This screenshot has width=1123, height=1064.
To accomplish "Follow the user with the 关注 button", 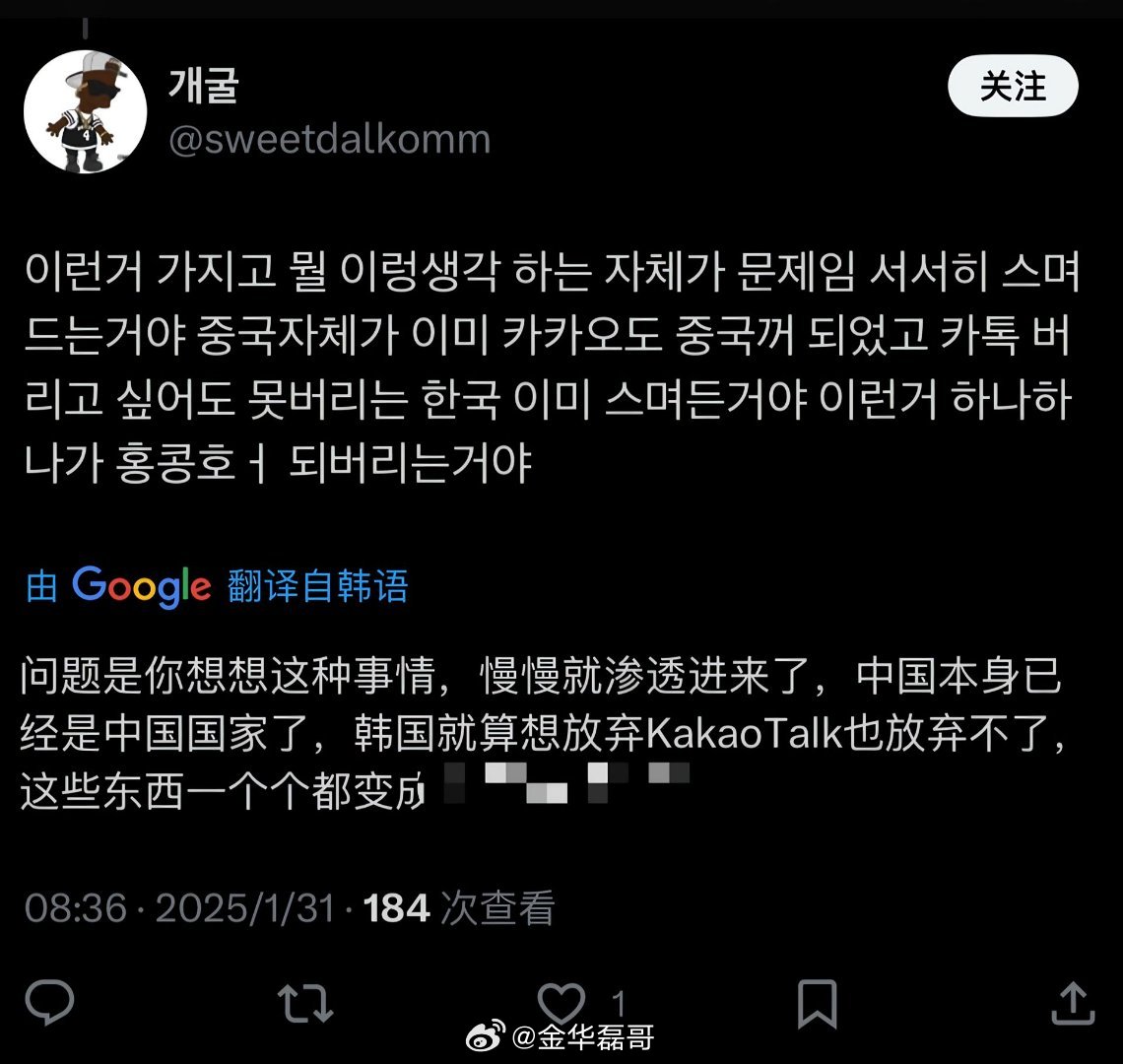I will pos(1013,86).
